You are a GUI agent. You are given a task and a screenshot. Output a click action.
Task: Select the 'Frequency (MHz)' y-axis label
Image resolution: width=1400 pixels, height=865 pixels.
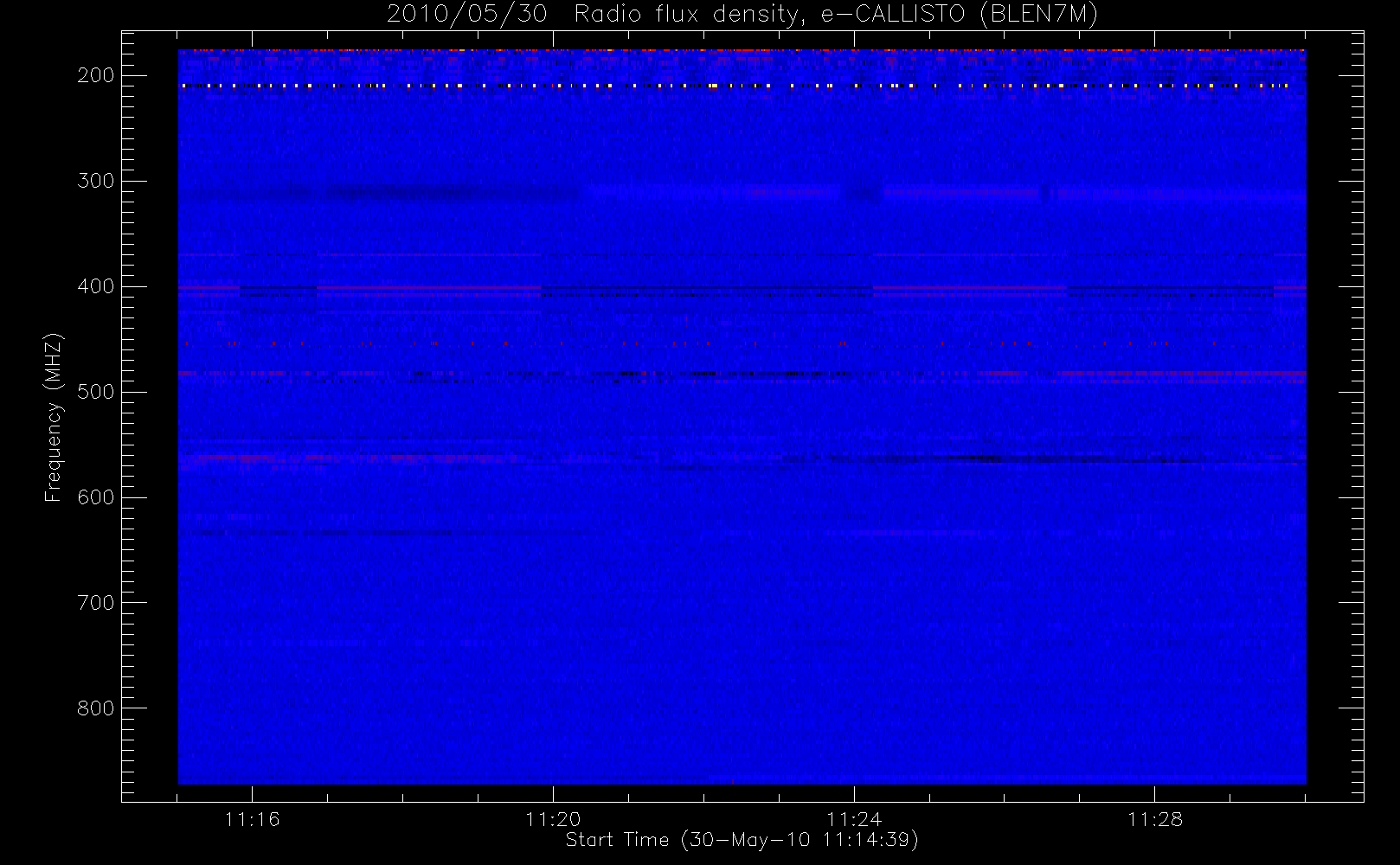[x=54, y=417]
